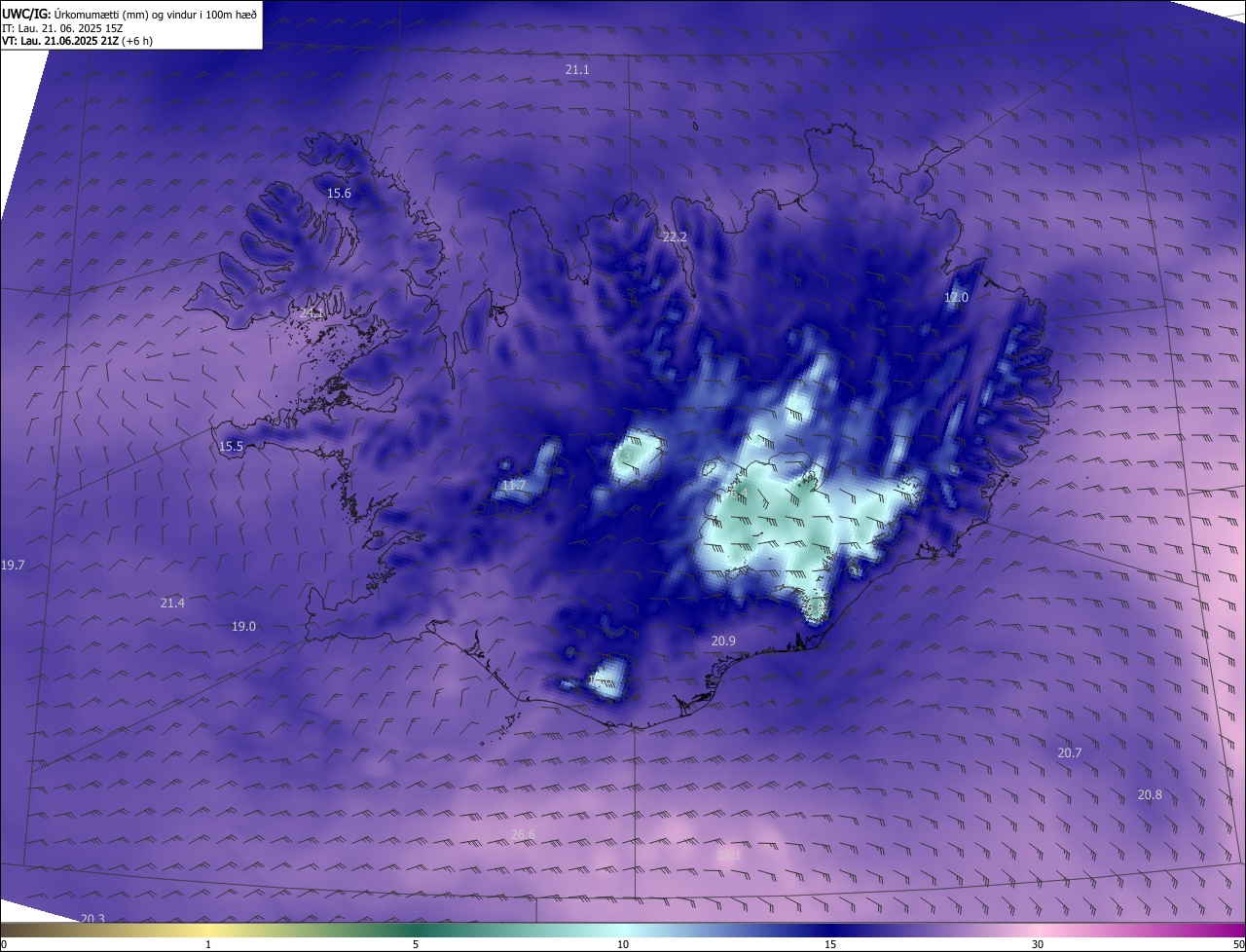
Task: Select the 28.1 value near the bottom
Action: pos(729,855)
